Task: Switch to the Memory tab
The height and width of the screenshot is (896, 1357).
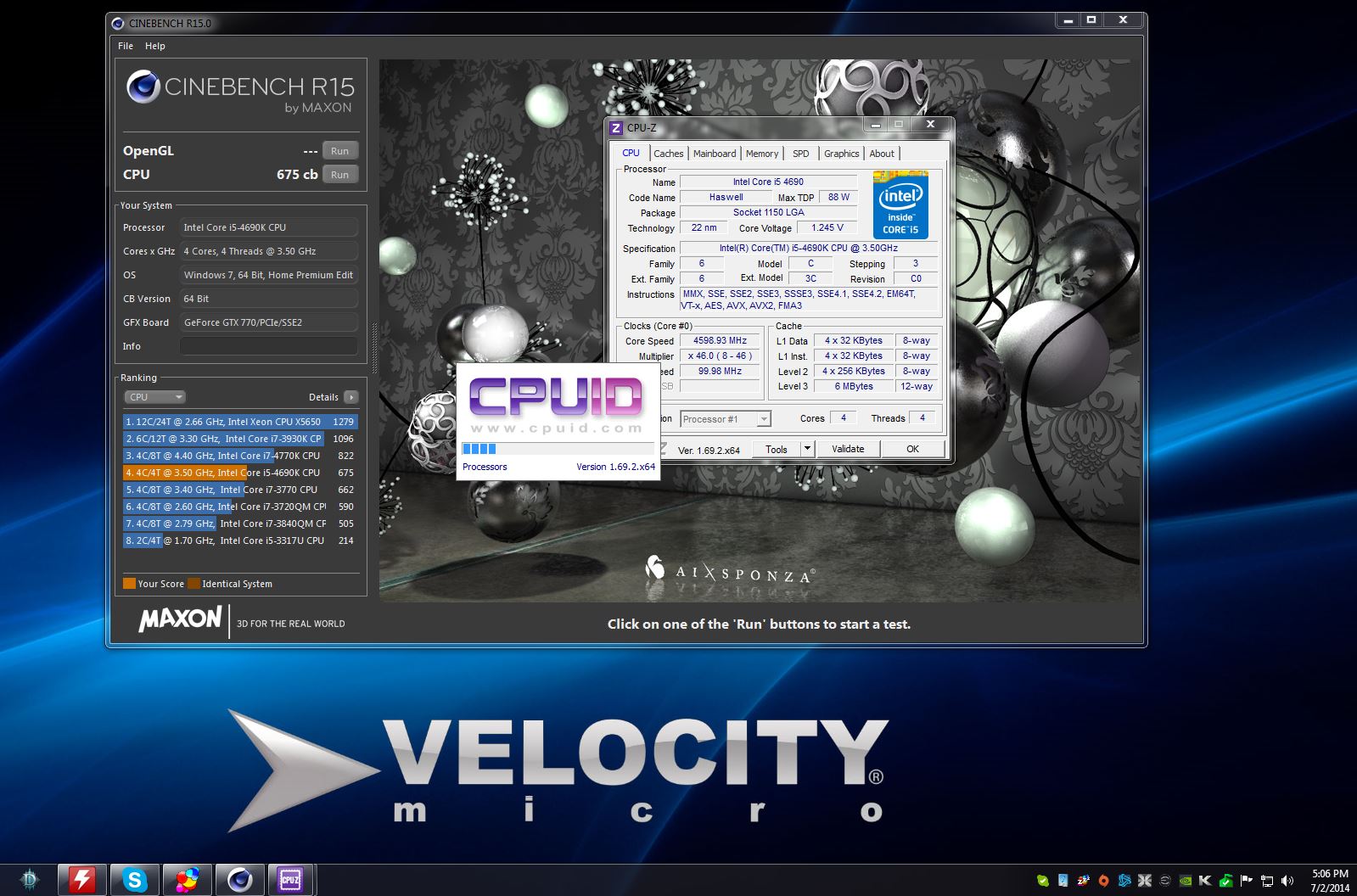Action: click(x=762, y=154)
